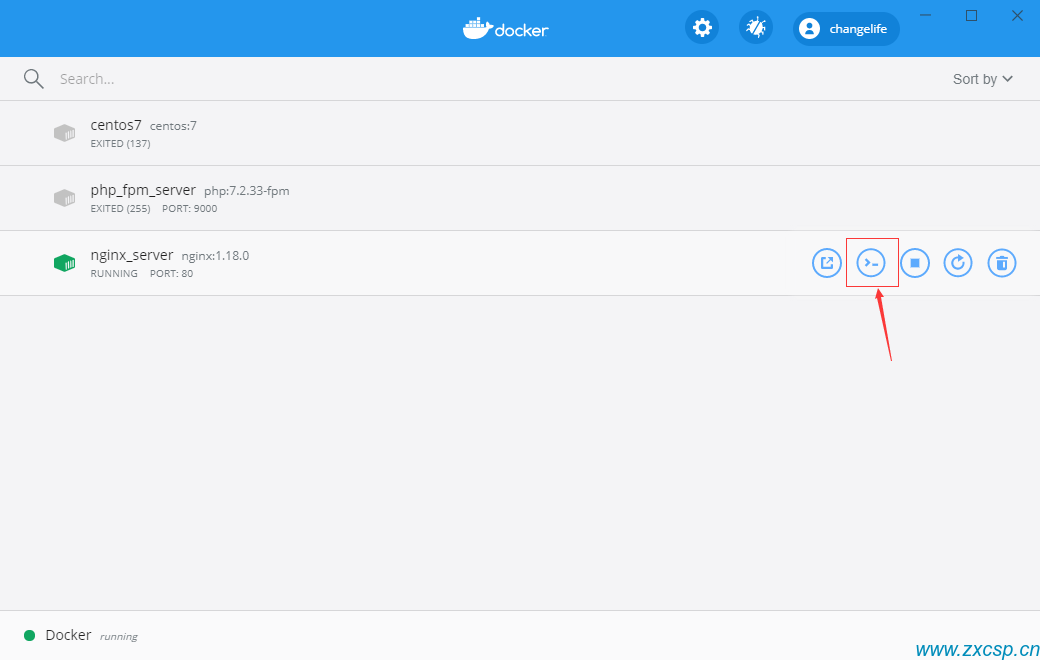The image size is (1040, 660).
Task: Expand the Sort by dropdown
Action: click(982, 79)
